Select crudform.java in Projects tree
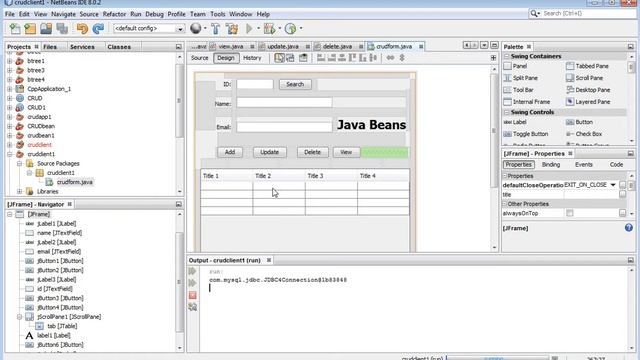This screenshot has width=640, height=360. (x=75, y=182)
